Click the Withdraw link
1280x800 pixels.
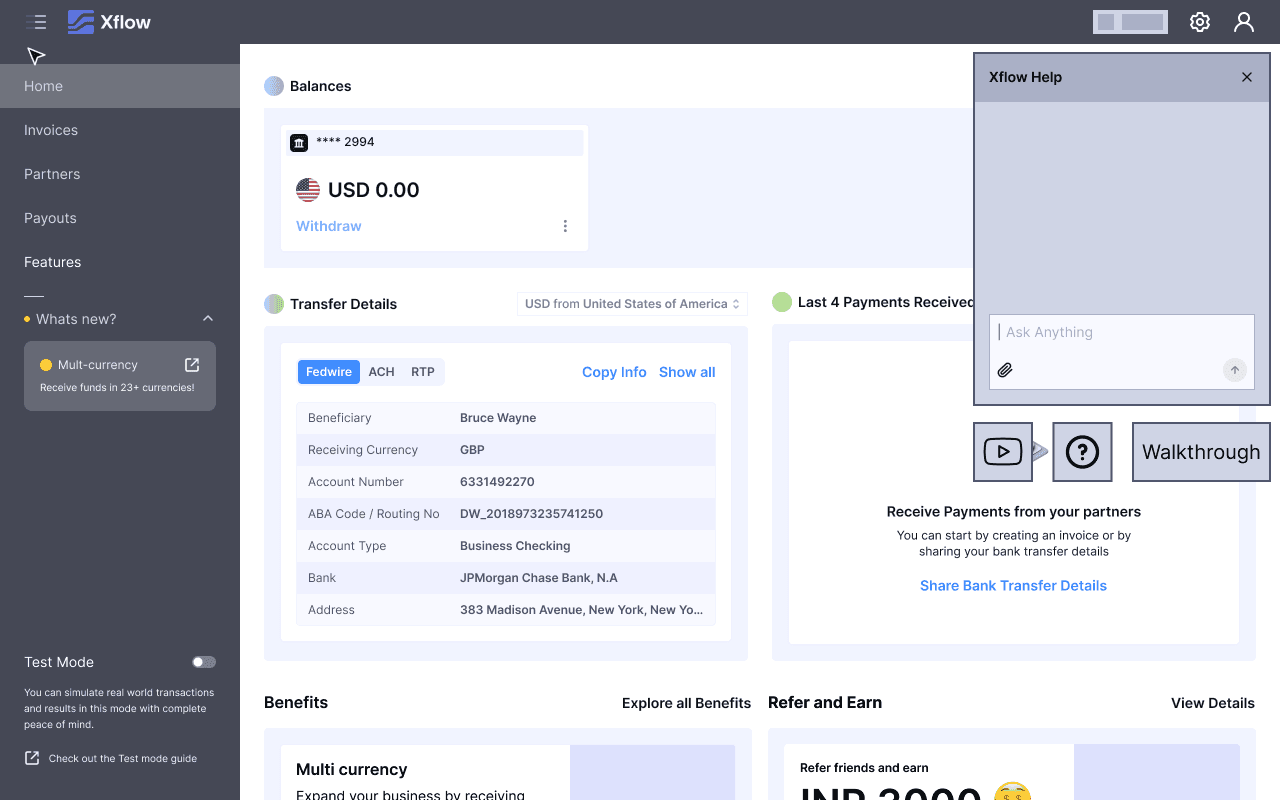[x=329, y=226]
